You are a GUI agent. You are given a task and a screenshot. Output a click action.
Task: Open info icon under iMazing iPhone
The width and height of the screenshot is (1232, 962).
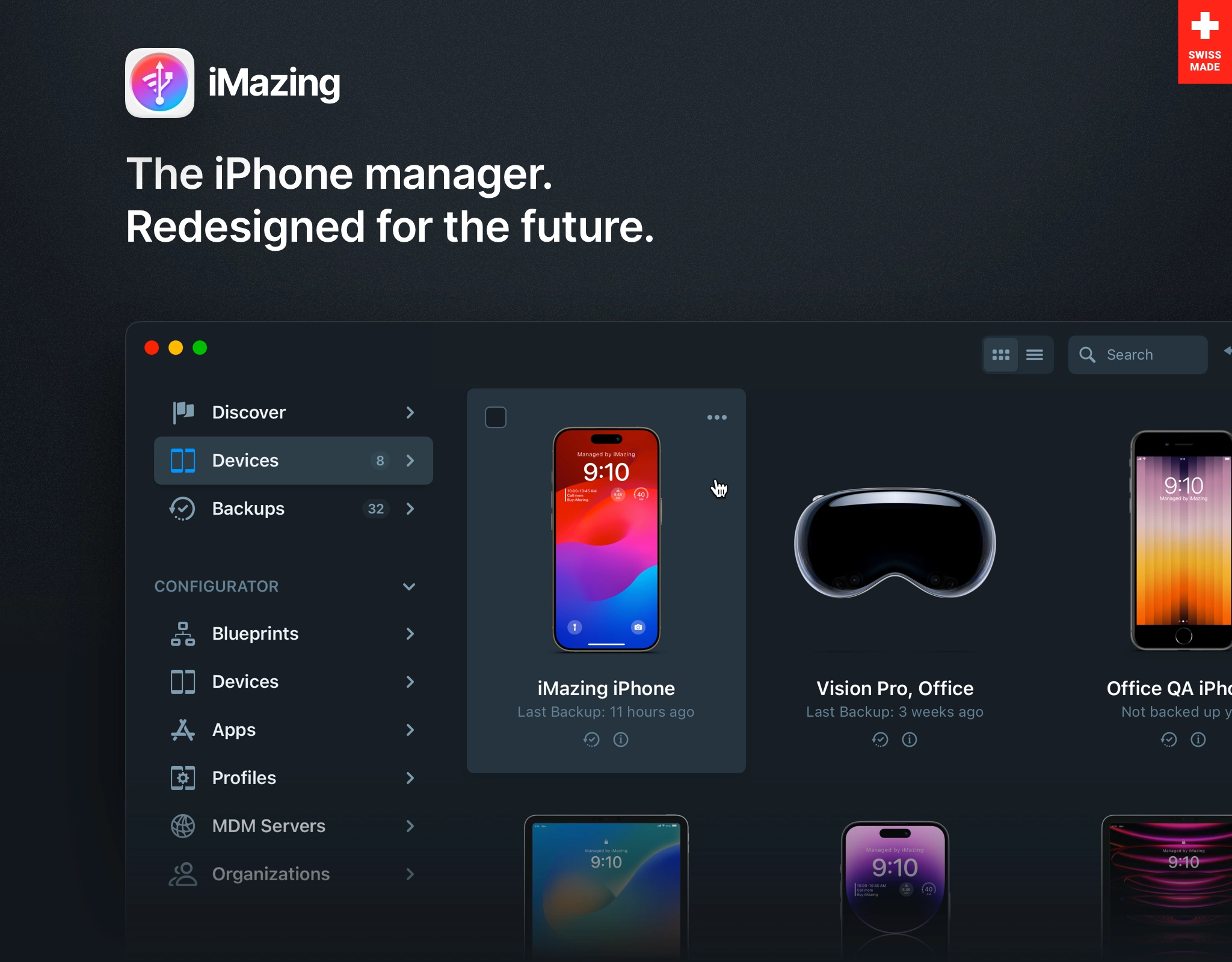621,740
